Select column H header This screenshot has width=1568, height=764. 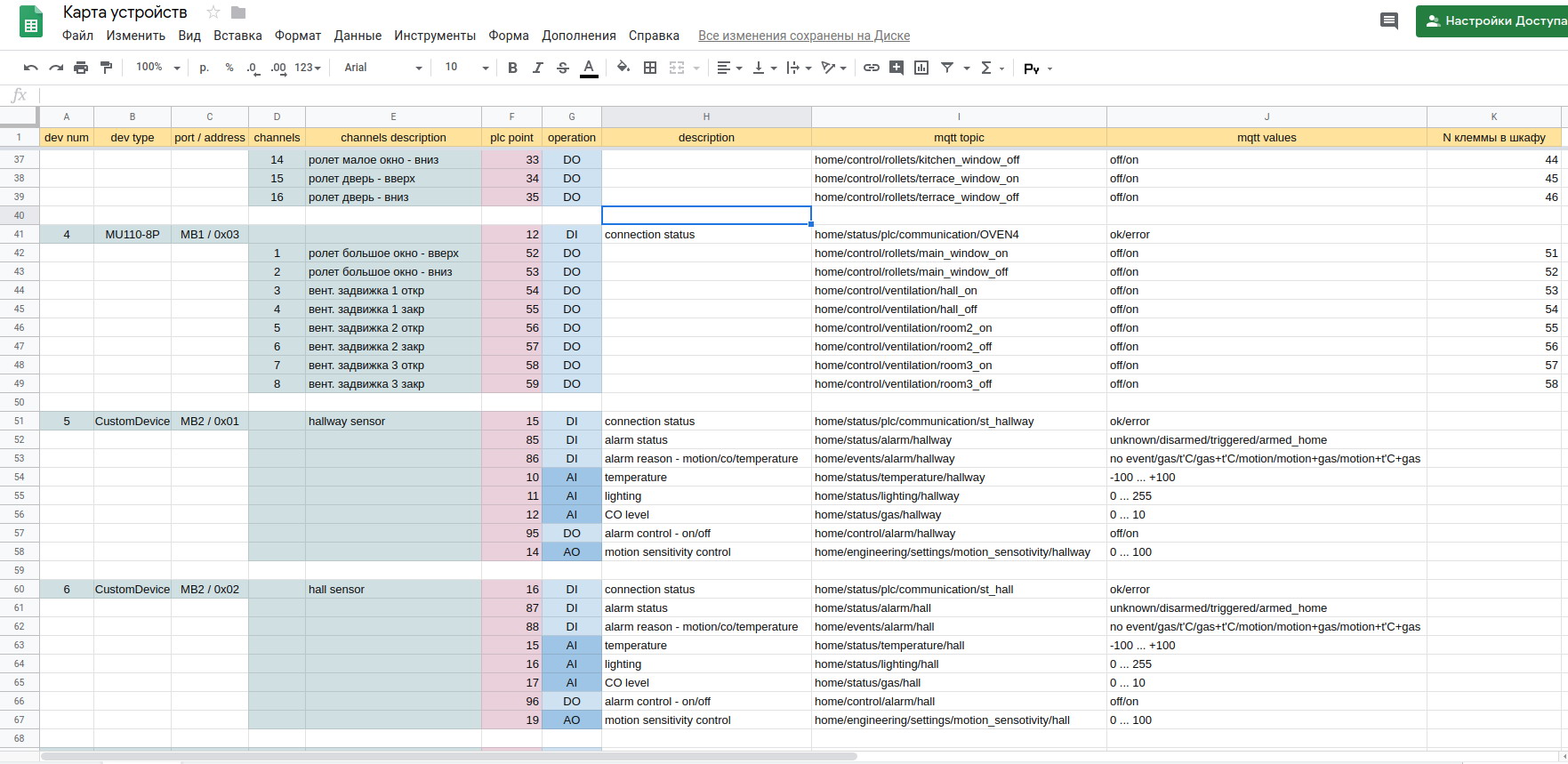706,117
